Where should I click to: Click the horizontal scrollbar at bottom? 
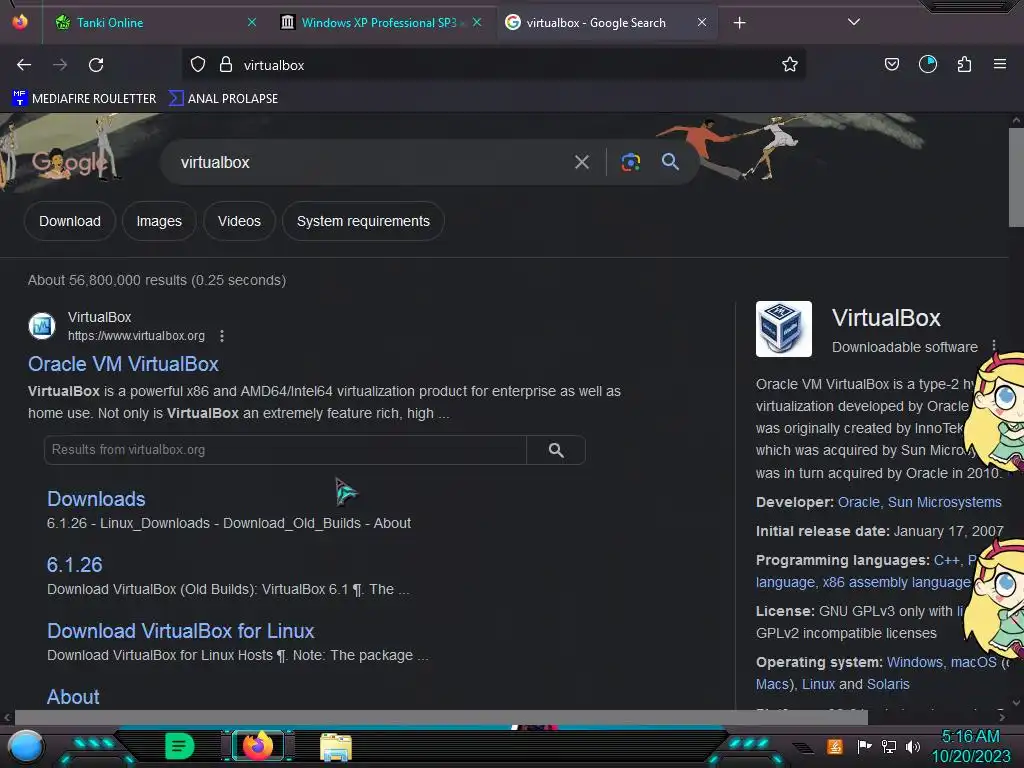click(441, 717)
